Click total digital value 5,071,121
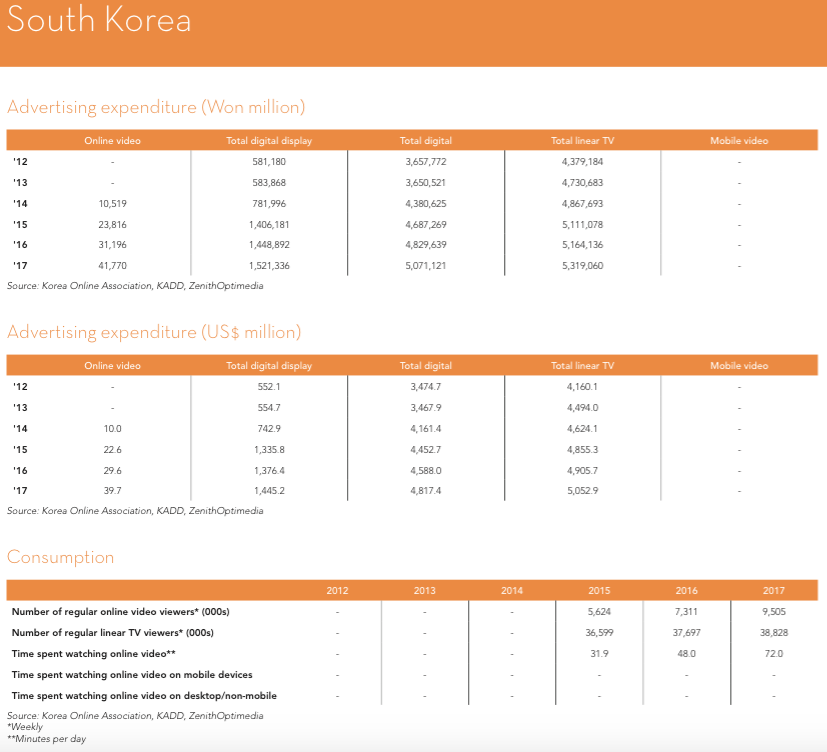The width and height of the screenshot is (827, 752). click(x=426, y=266)
